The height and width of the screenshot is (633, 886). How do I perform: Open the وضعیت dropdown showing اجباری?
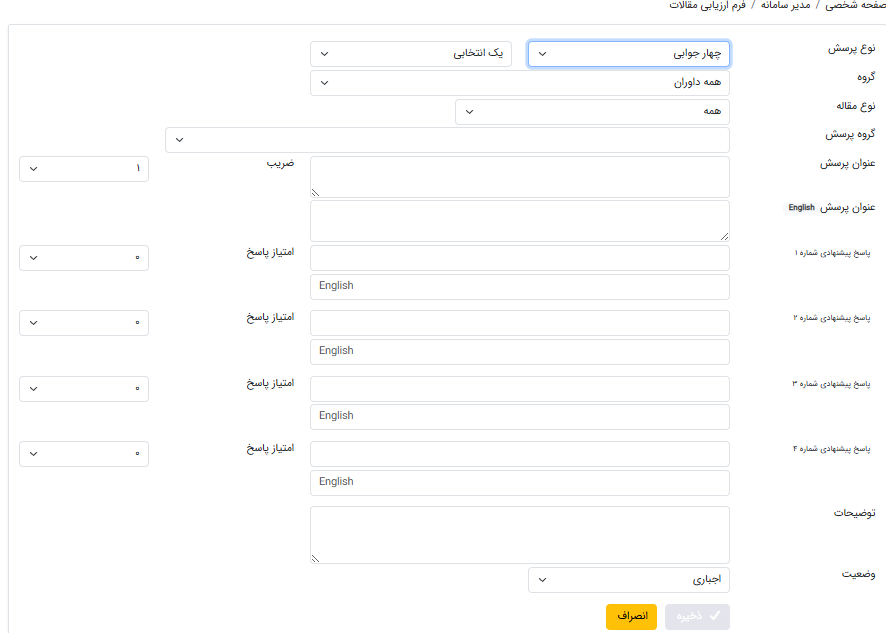(x=628, y=579)
